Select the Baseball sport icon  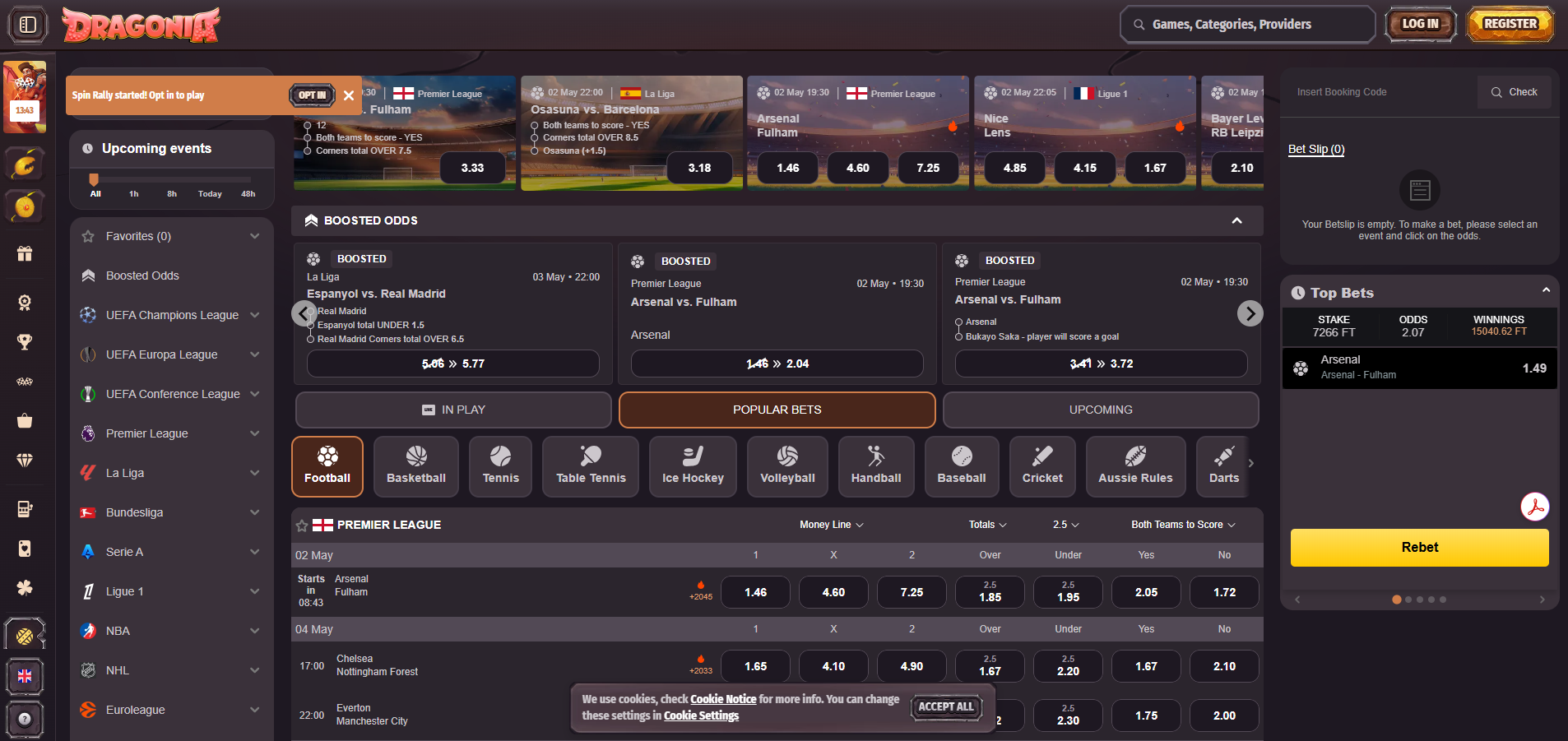coord(962,466)
